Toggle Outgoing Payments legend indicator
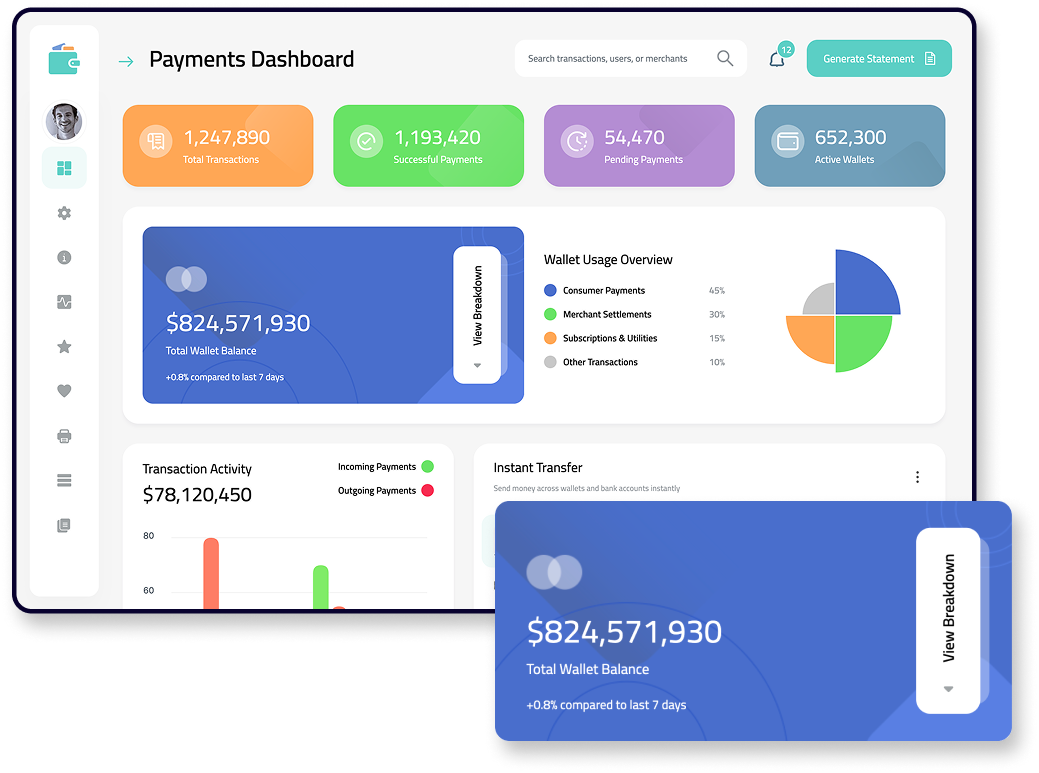The height and width of the screenshot is (773, 1039). pos(427,491)
